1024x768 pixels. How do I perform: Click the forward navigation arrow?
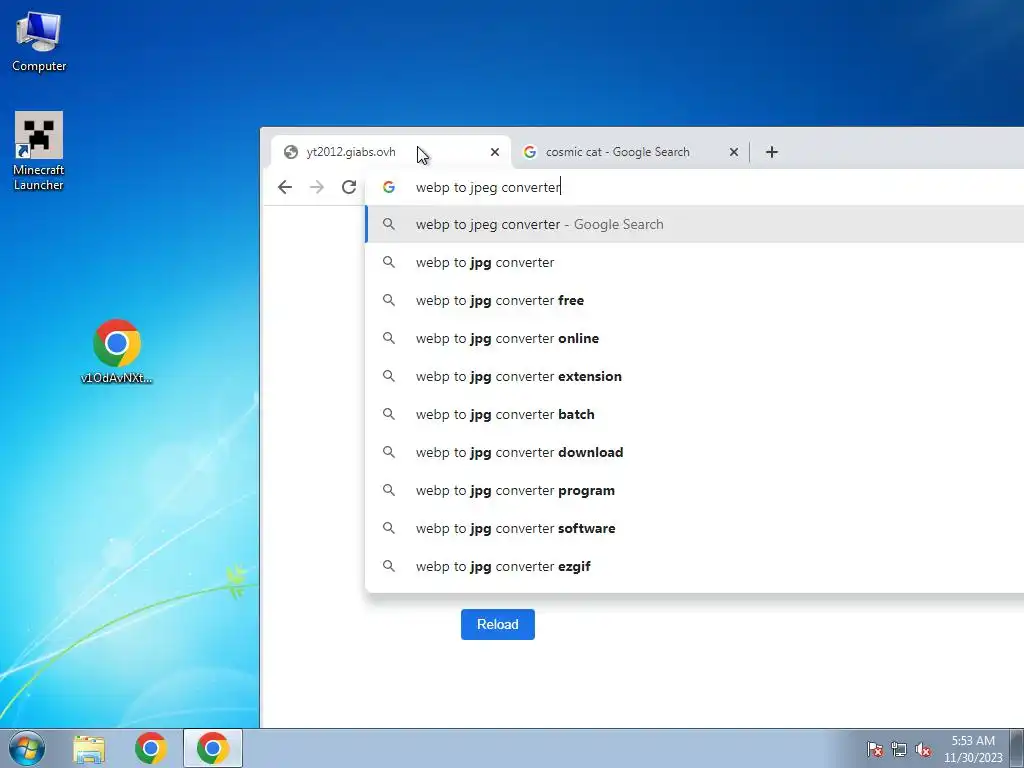317,187
